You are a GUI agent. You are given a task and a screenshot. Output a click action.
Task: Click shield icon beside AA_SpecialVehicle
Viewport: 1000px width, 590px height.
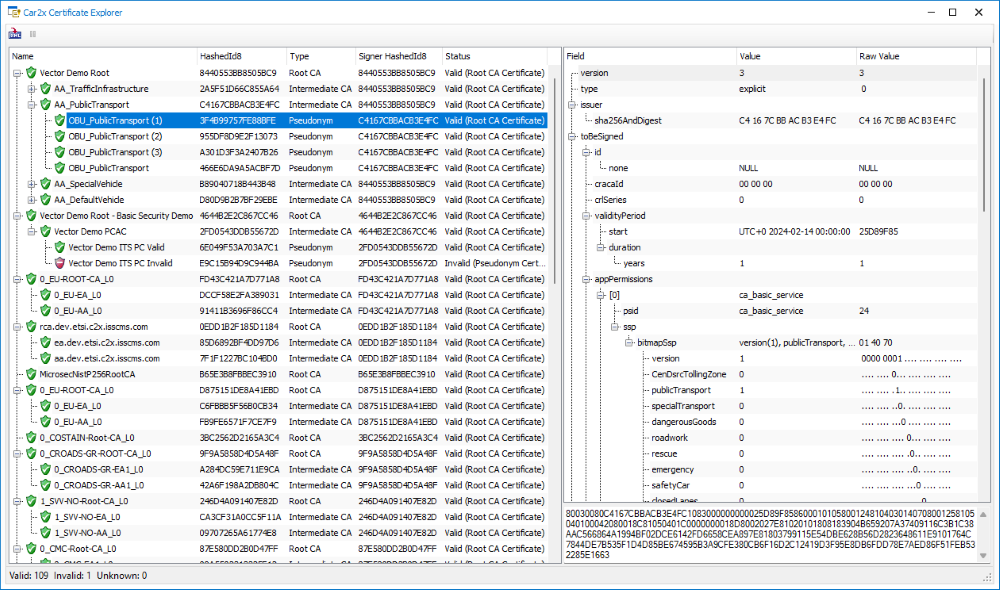click(45, 184)
